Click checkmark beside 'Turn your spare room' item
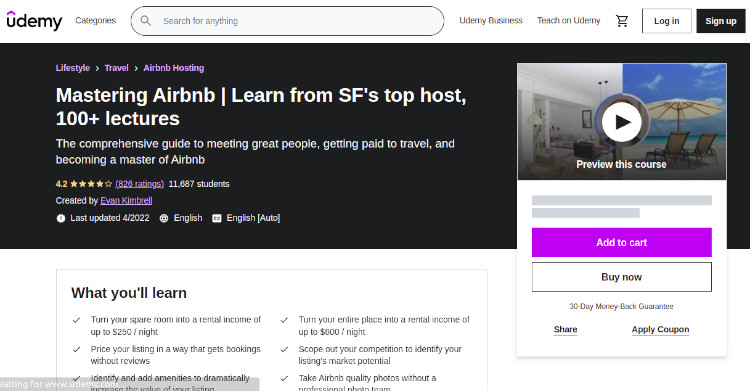Image resolution: width=750 pixels, height=391 pixels. pos(76,320)
